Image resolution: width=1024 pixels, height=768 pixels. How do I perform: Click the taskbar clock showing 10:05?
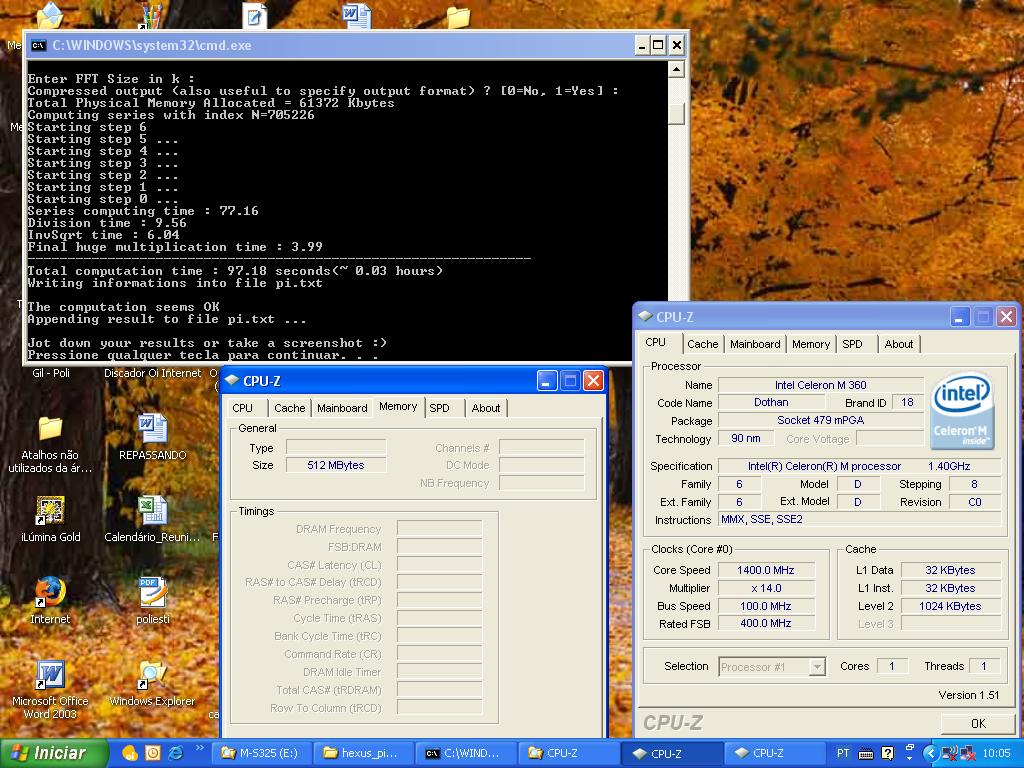tap(995, 754)
